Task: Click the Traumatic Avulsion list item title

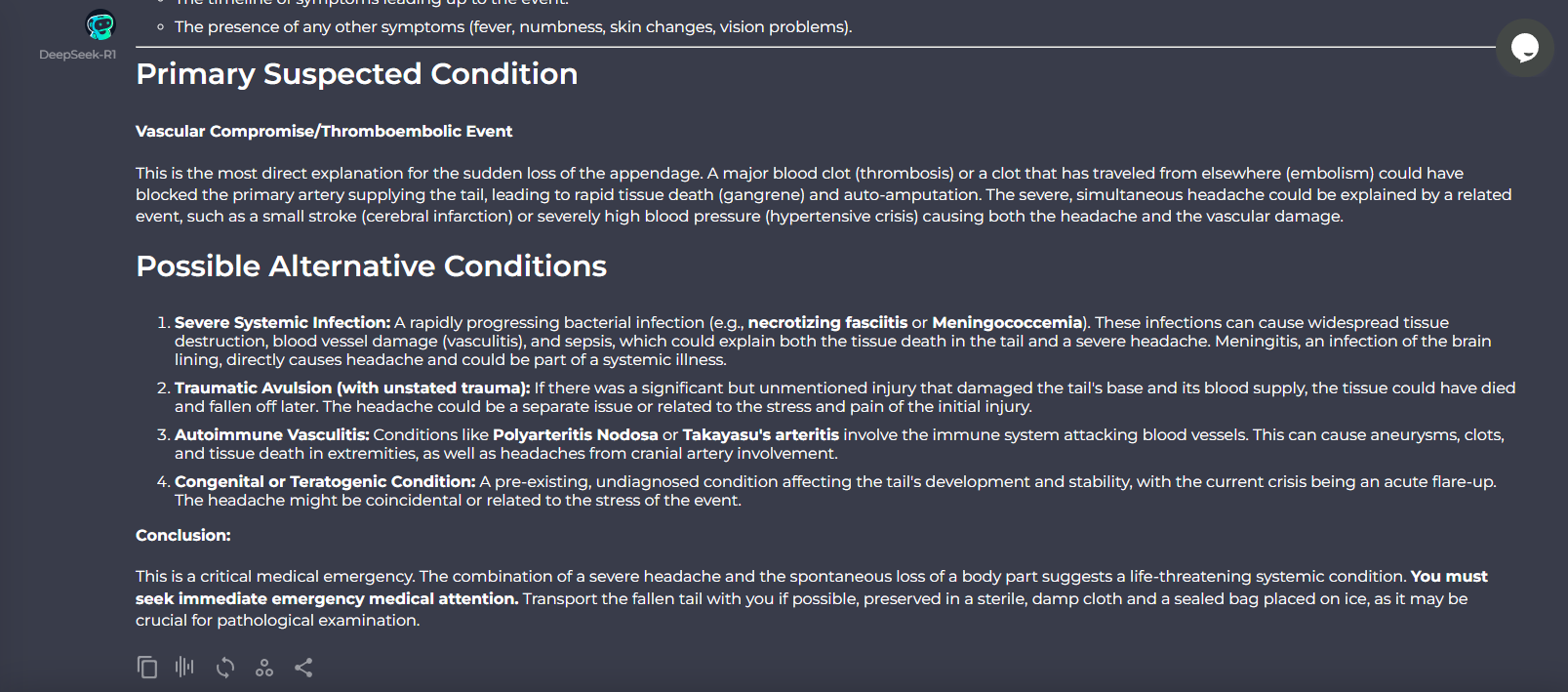Action: coord(351,388)
